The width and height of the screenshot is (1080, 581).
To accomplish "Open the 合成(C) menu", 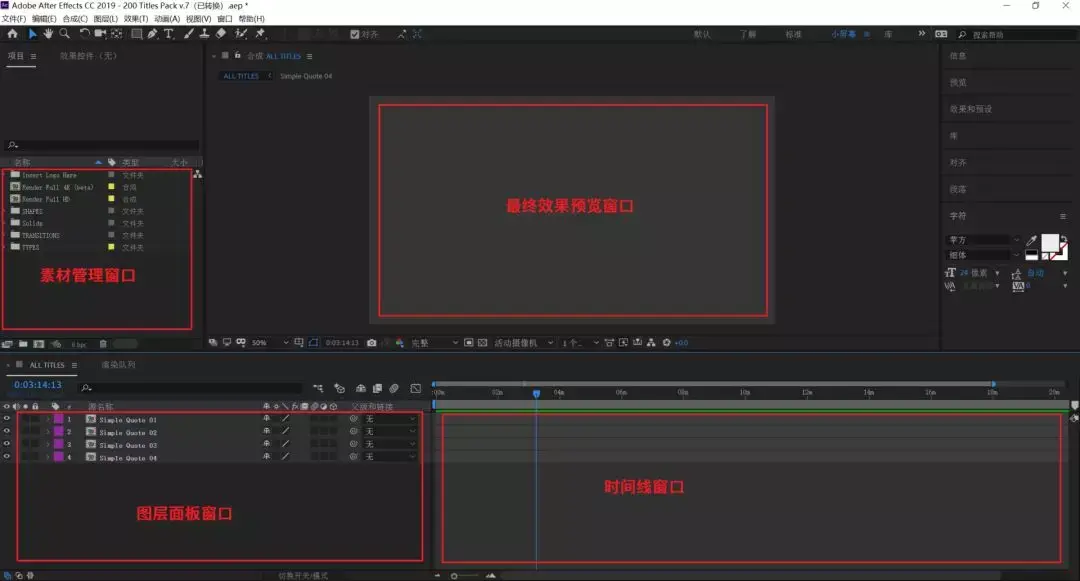I will point(75,19).
